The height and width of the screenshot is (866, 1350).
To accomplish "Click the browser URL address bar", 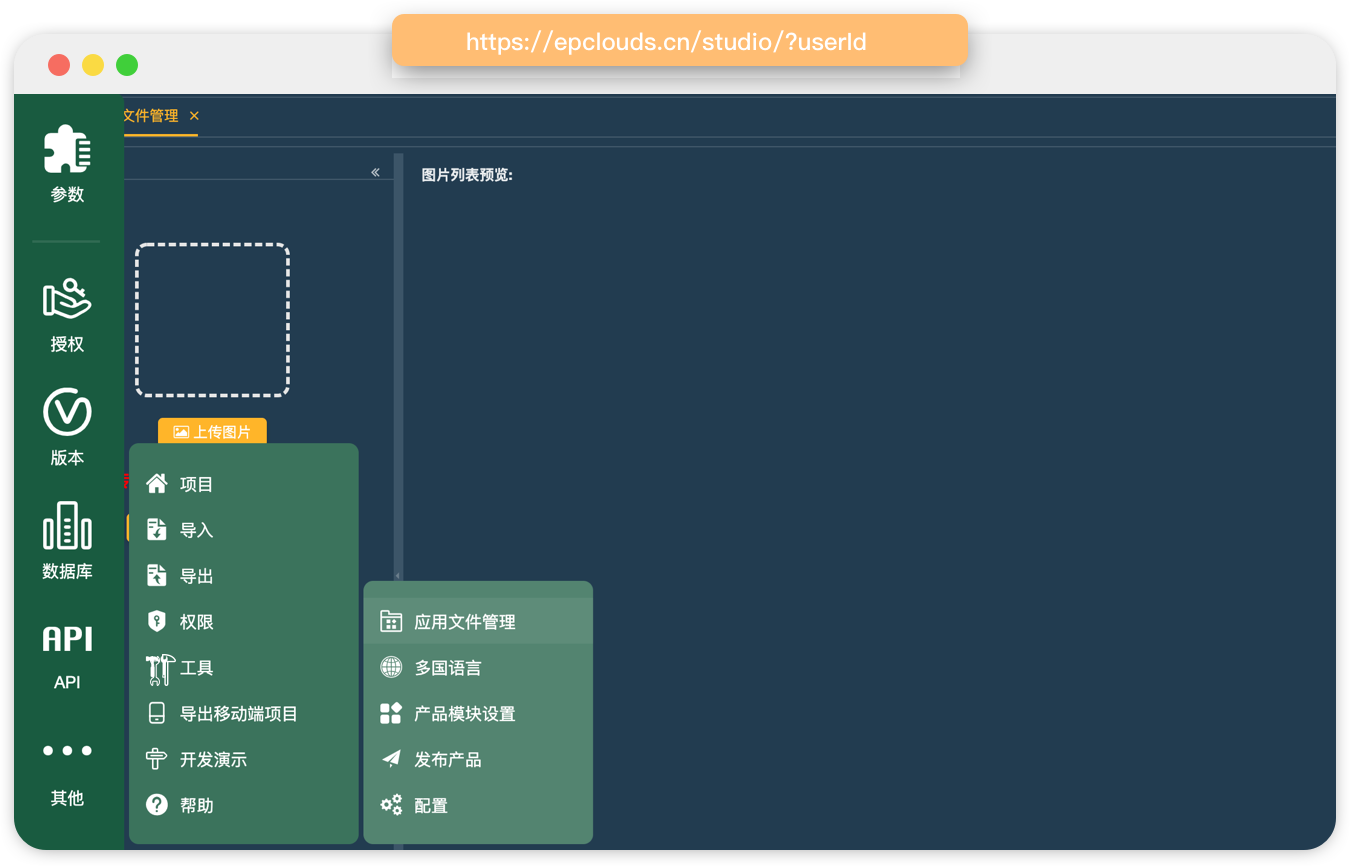I will click(x=679, y=41).
